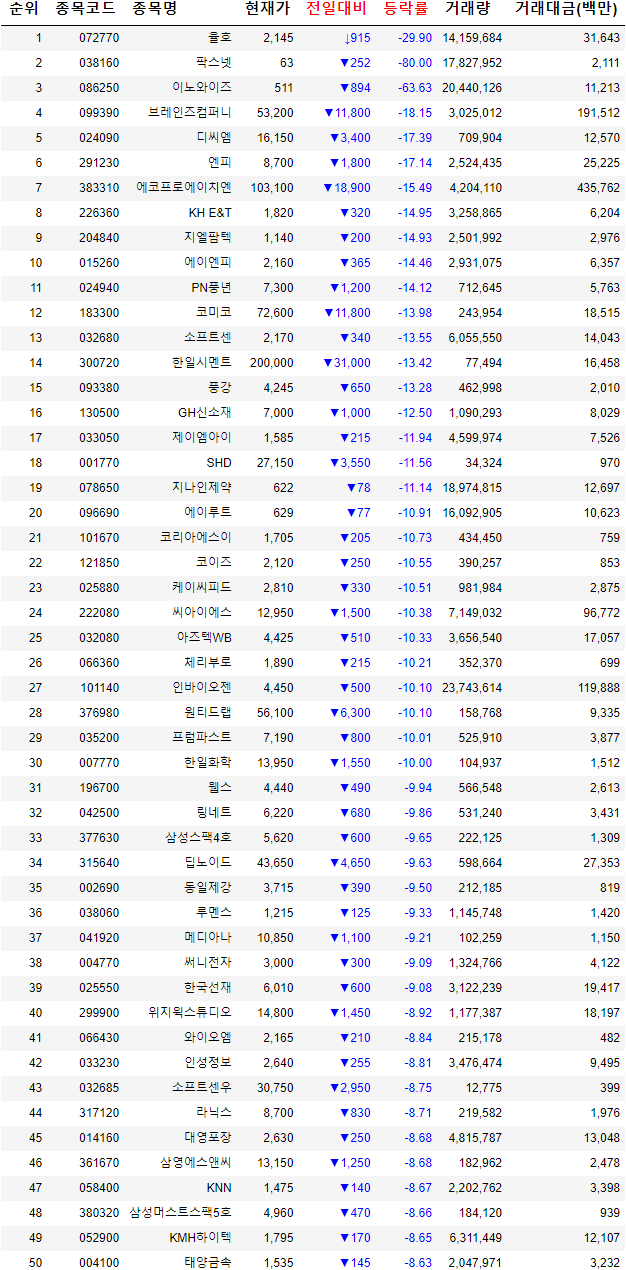The height and width of the screenshot is (1270, 626).
Task: Click the 종목코드 column header
Action: (85, 11)
